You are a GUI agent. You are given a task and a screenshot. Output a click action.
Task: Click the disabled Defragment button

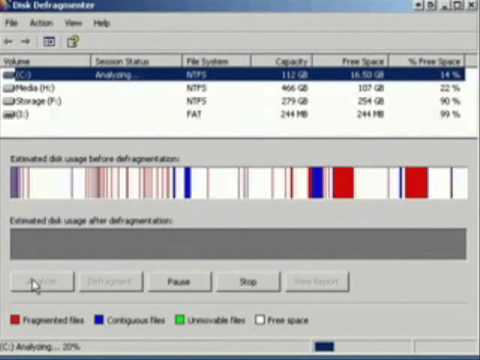111,282
